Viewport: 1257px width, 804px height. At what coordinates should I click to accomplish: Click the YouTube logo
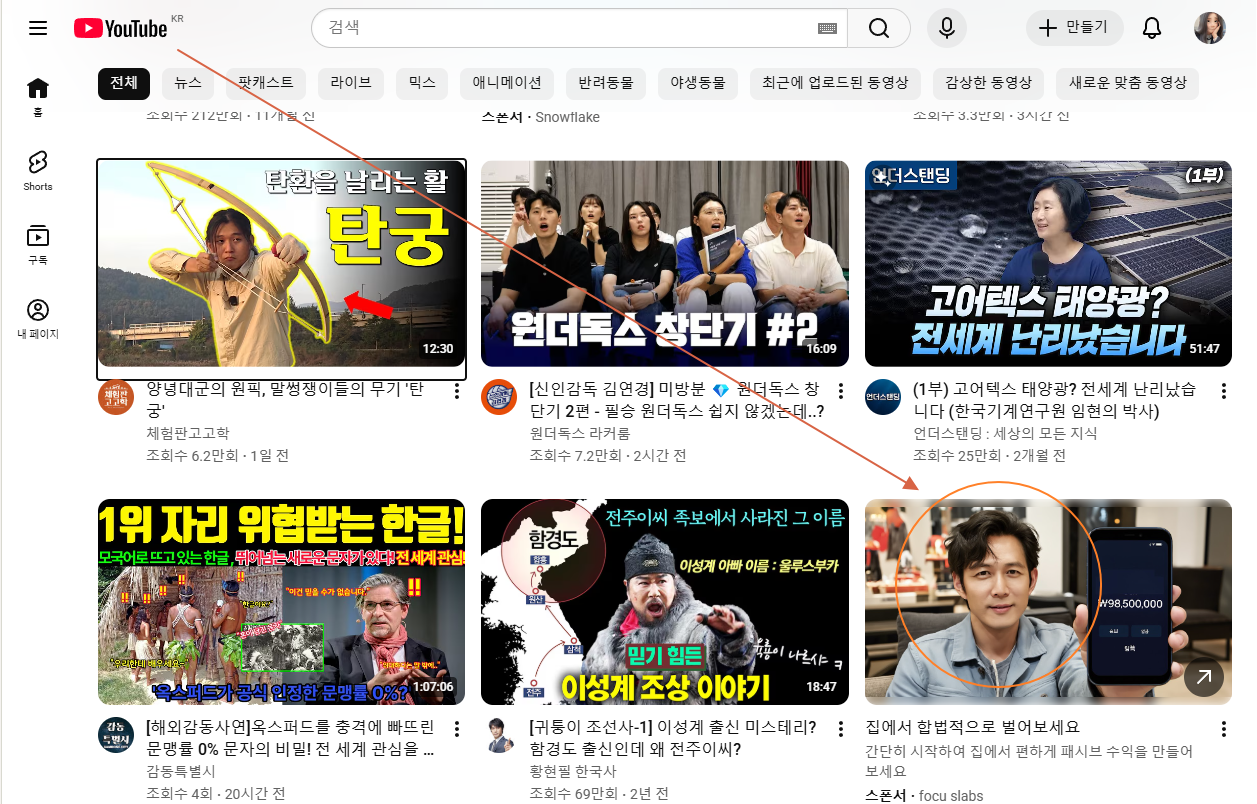pyautogui.click(x=121, y=28)
